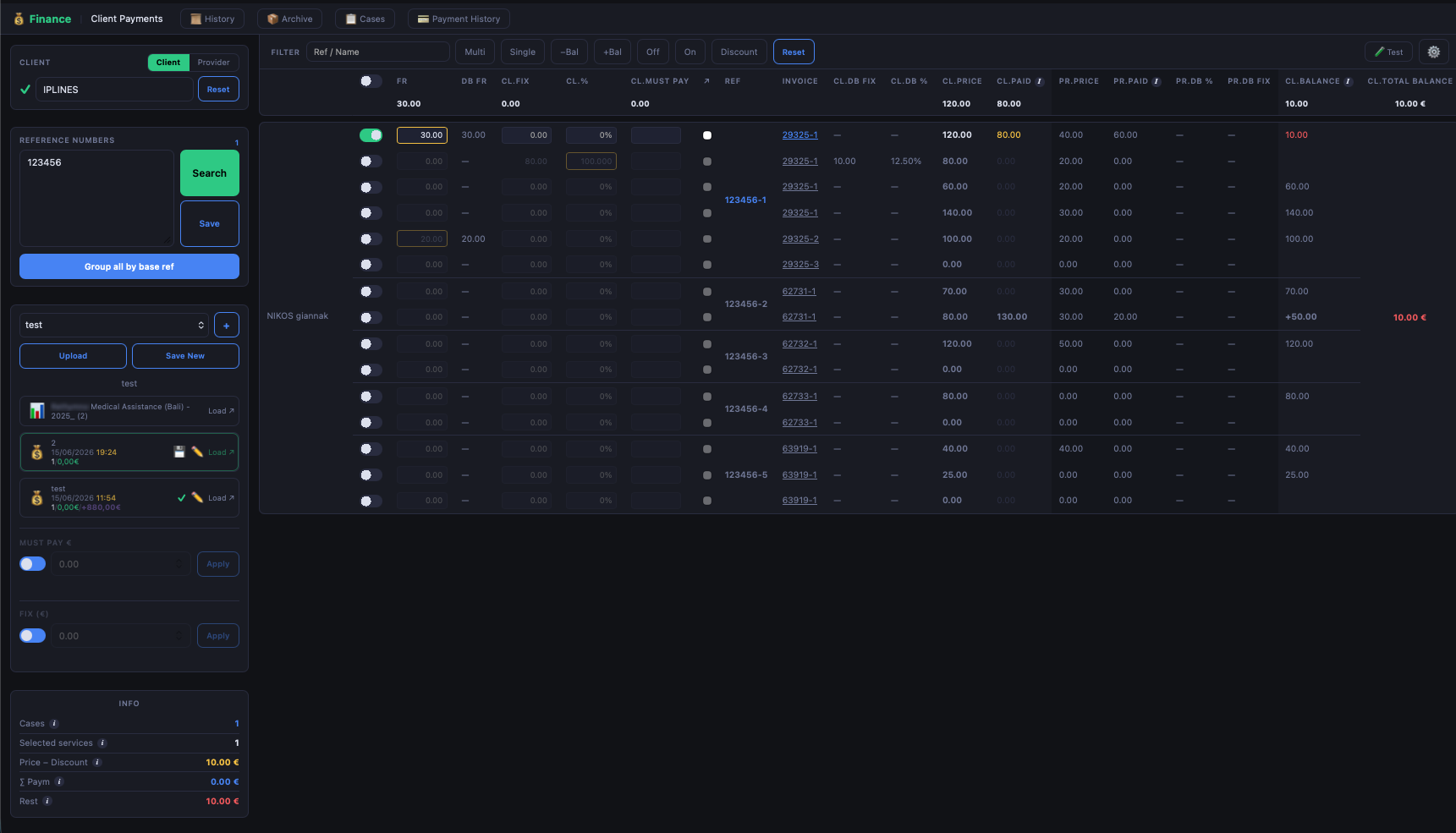Image resolution: width=1456 pixels, height=833 pixels.
Task: Apply the Multi filter
Action: pos(475,52)
